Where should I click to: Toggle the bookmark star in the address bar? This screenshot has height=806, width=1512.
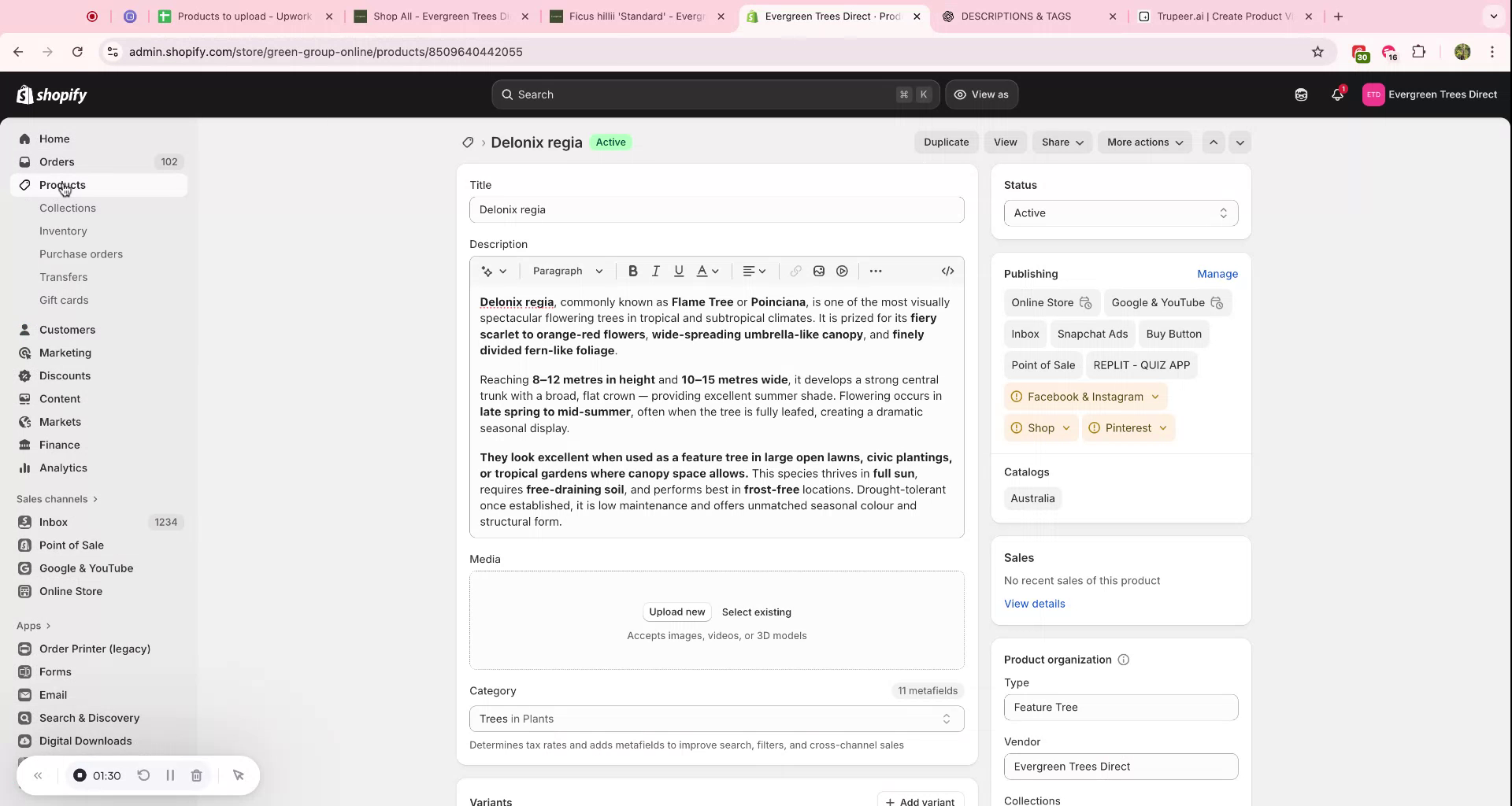click(x=1318, y=51)
